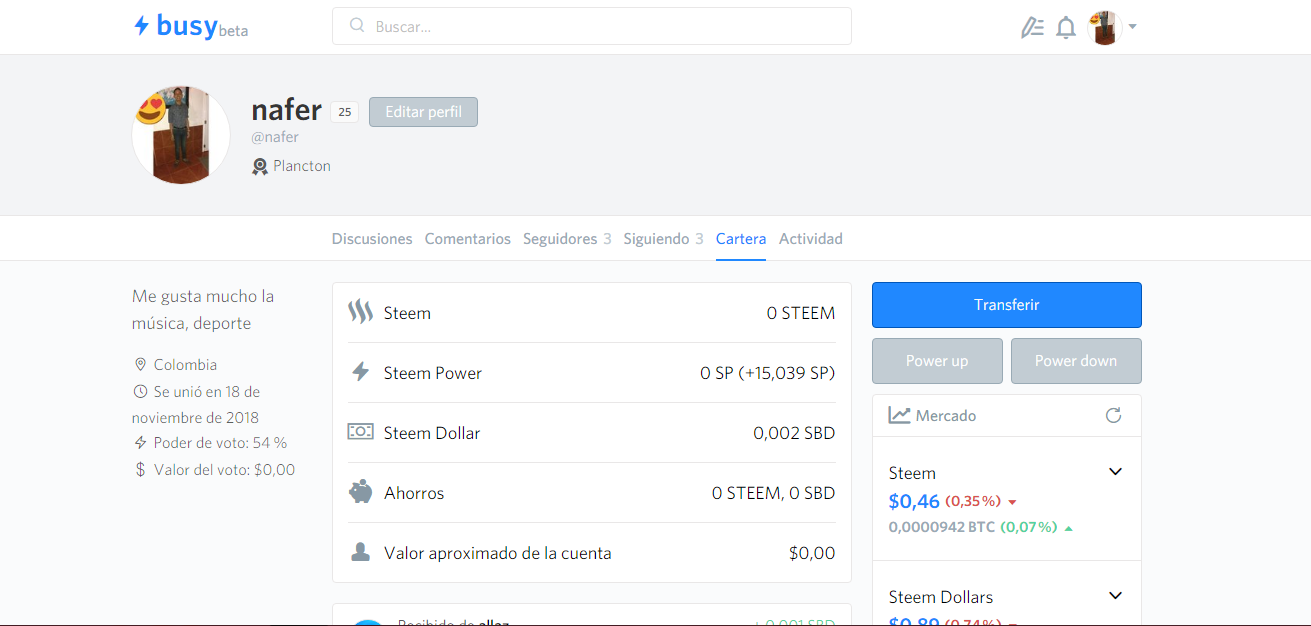The height and width of the screenshot is (626, 1311).
Task: Click the account value person icon
Action: tap(360, 552)
